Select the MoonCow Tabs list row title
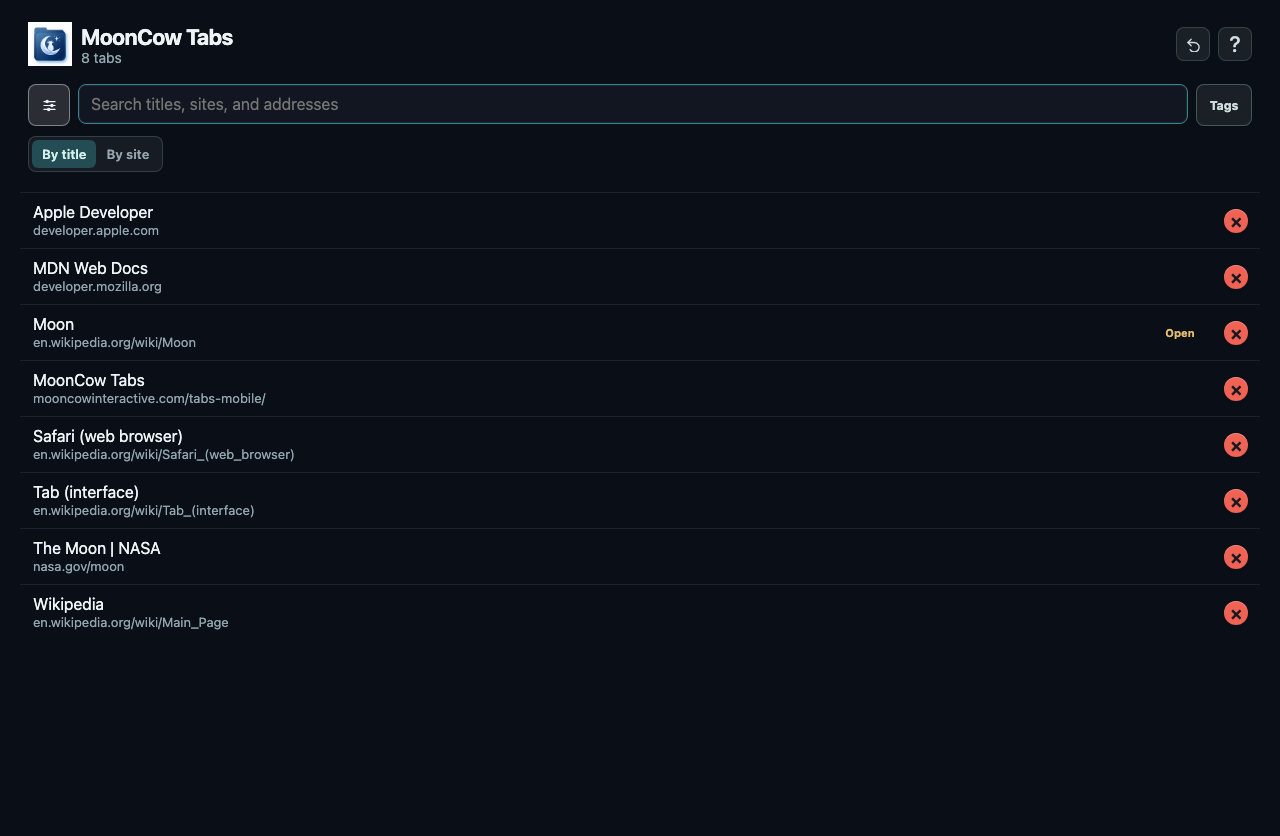The width and height of the screenshot is (1280, 836). tap(89, 380)
